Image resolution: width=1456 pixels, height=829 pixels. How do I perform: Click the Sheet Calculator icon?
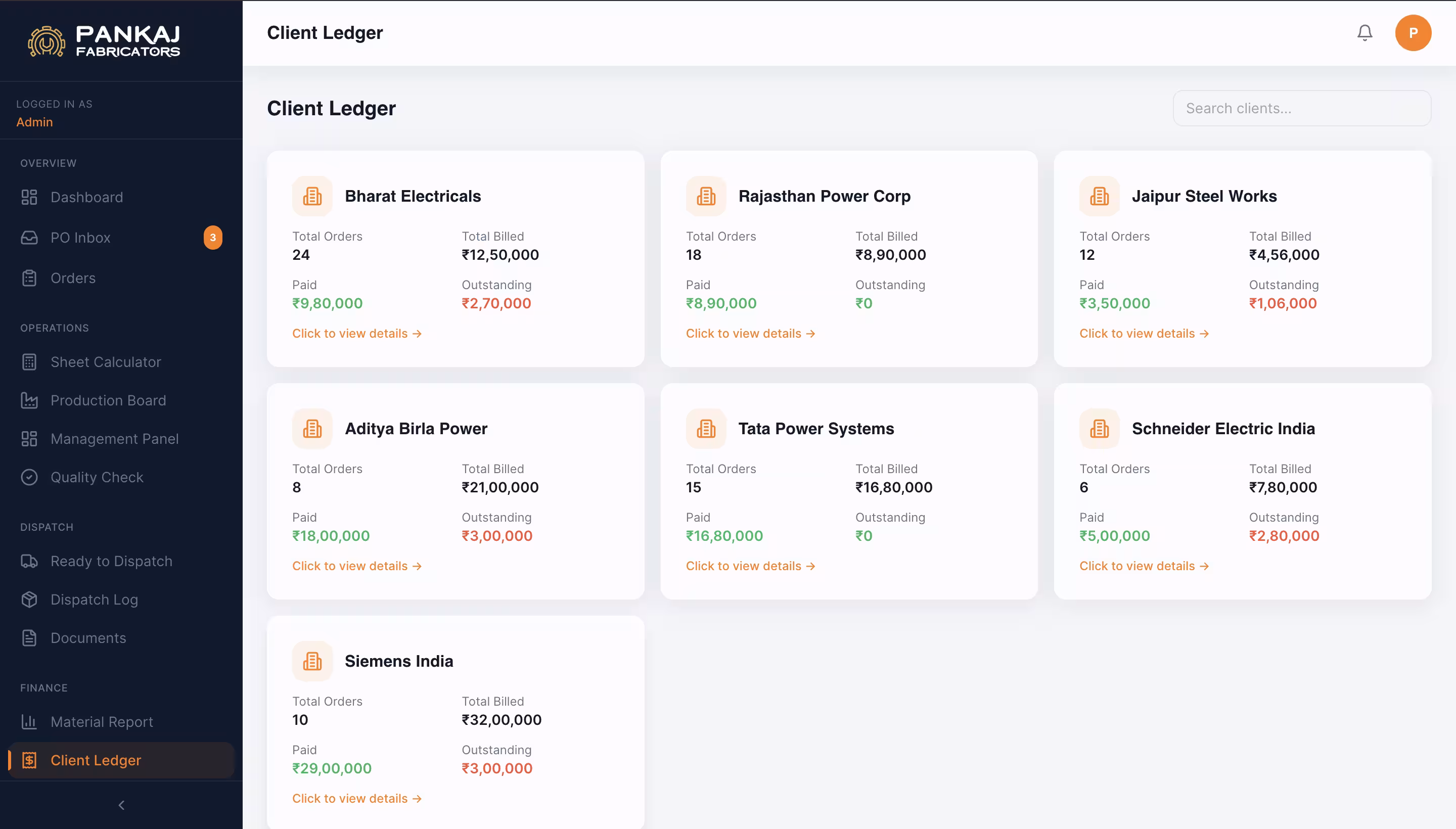[30, 361]
